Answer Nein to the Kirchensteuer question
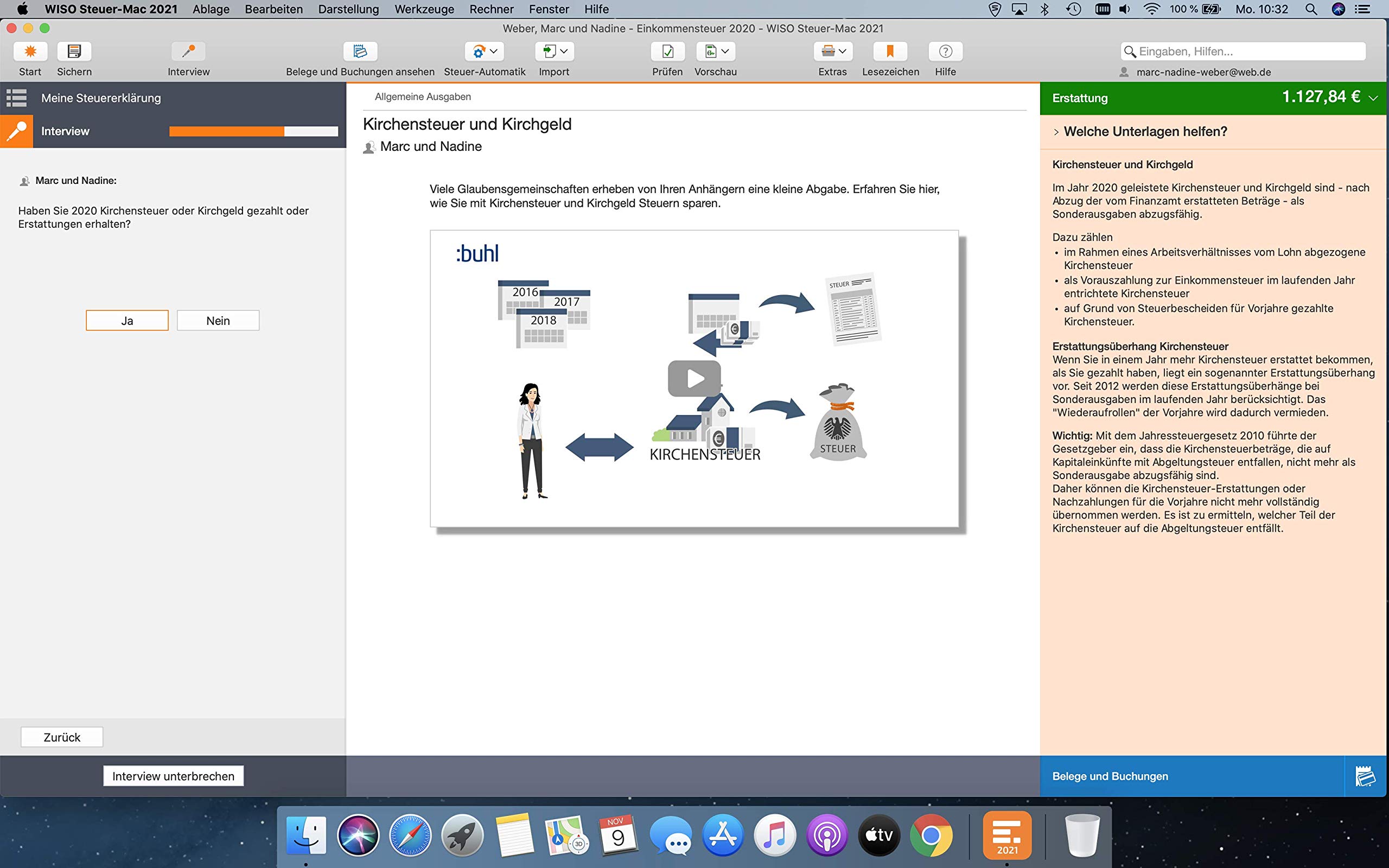This screenshot has width=1389, height=868. (218, 320)
